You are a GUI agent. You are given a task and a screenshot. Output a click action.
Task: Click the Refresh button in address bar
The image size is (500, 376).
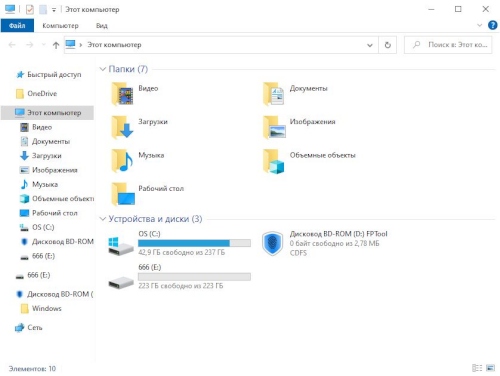coord(387,45)
